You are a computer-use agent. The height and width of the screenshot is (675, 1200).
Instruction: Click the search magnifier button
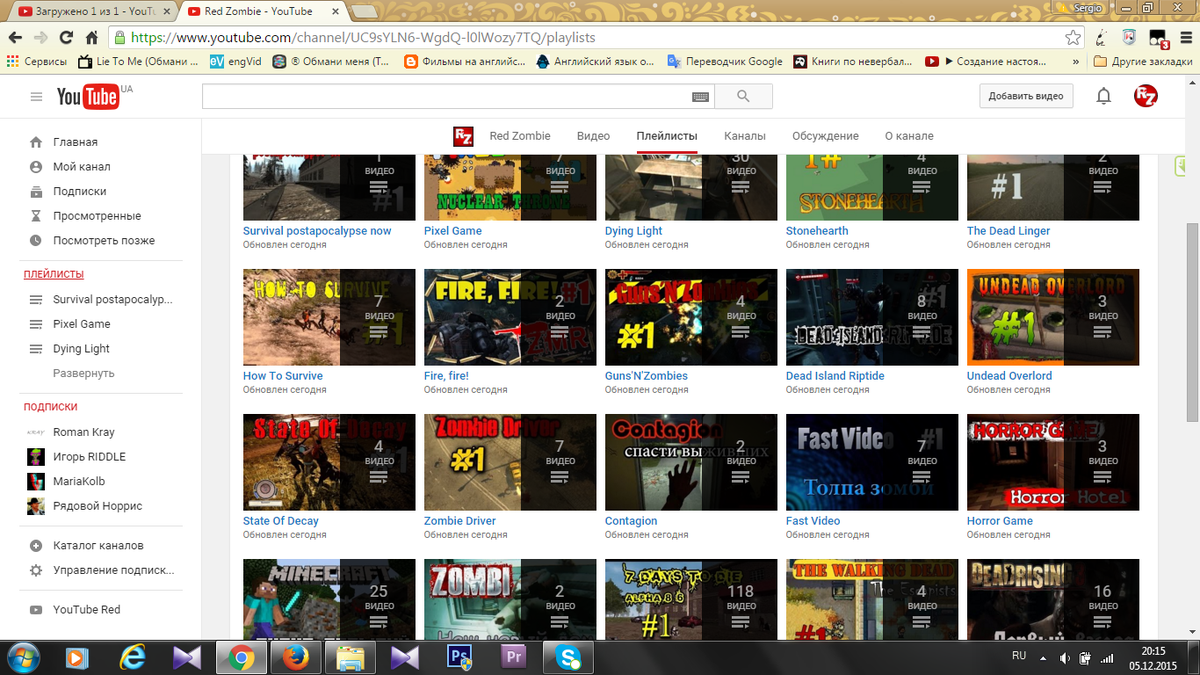[x=743, y=96]
